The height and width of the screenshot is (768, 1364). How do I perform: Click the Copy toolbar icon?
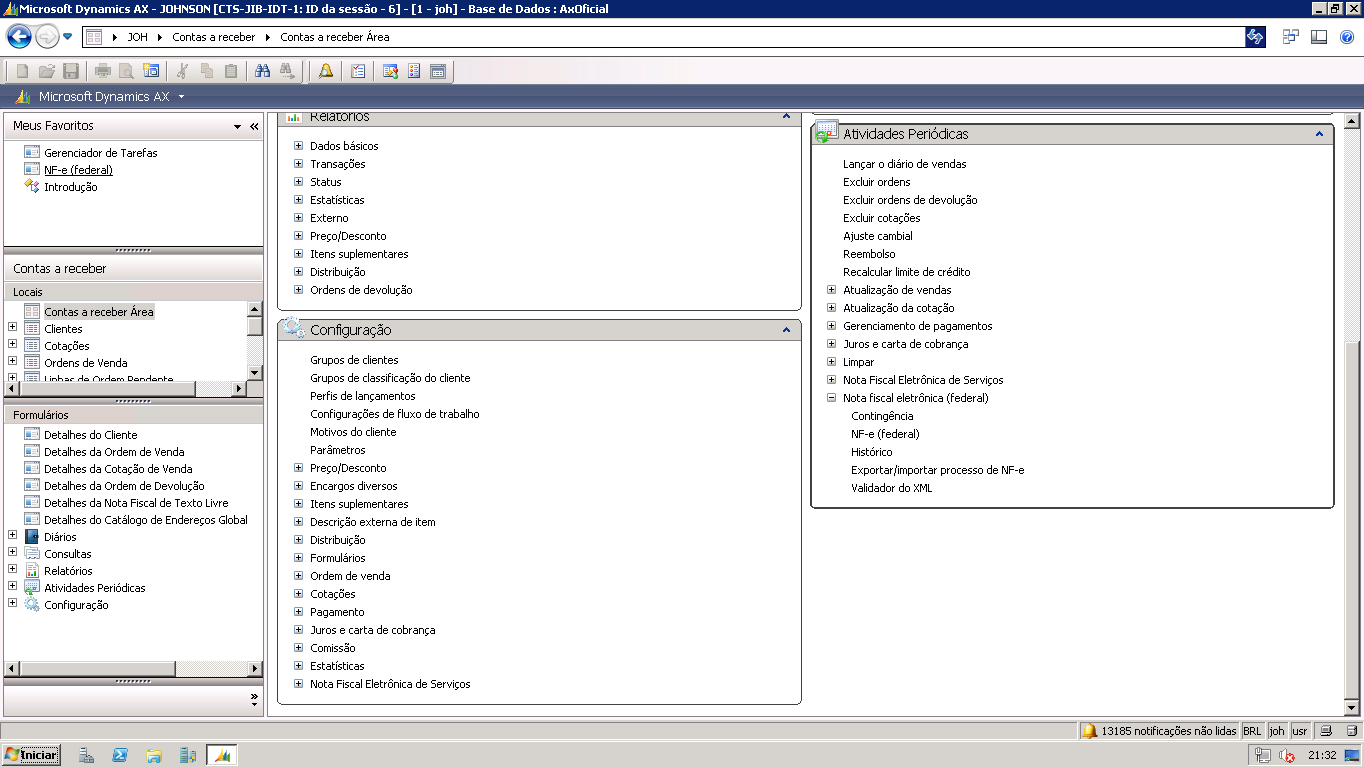[207, 71]
